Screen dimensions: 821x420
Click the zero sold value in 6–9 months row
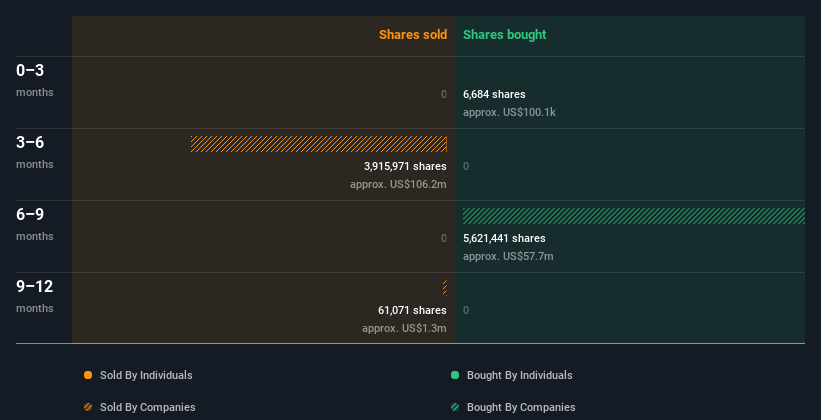444,238
